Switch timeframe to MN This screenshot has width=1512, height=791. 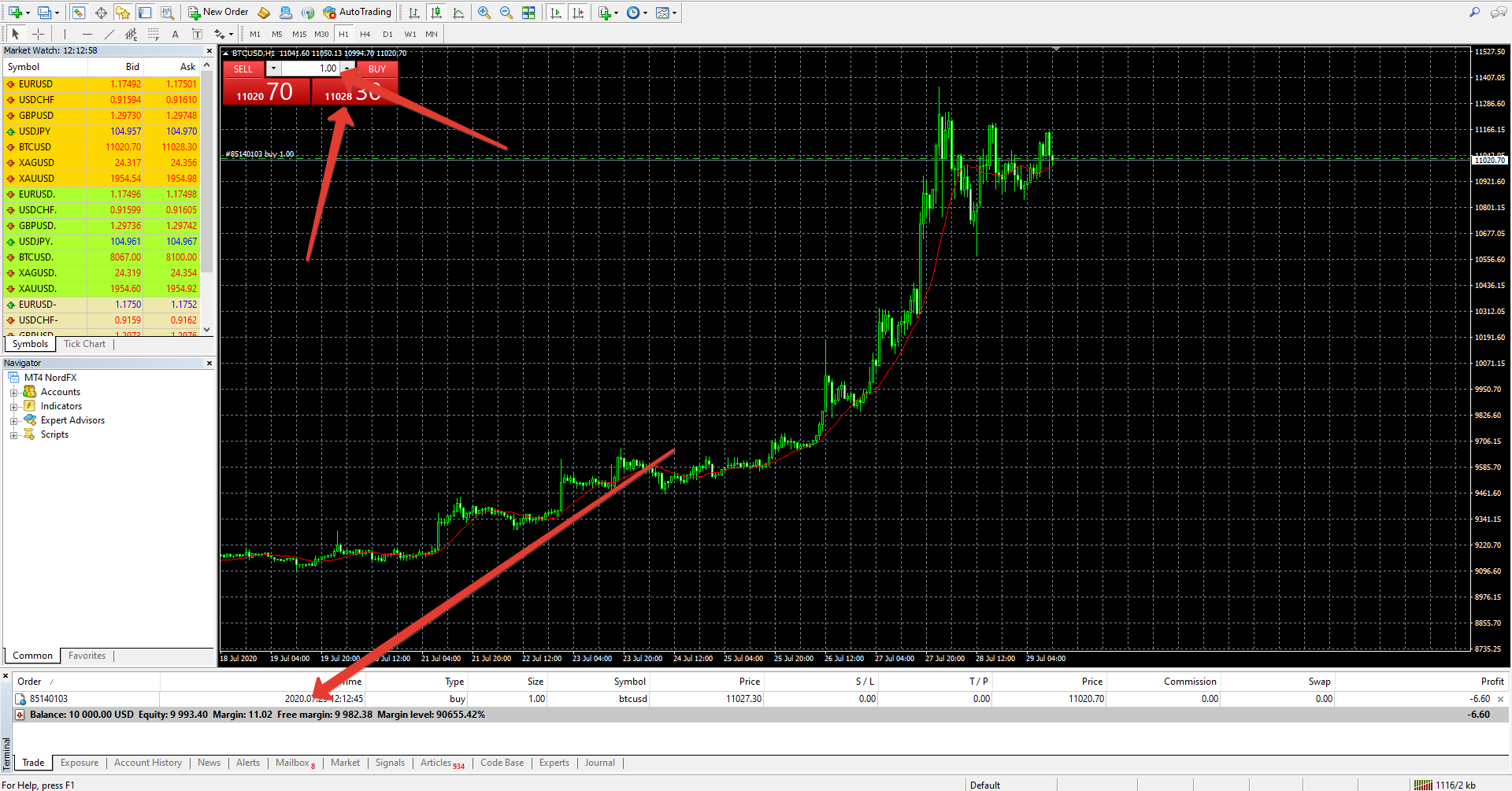click(x=432, y=34)
